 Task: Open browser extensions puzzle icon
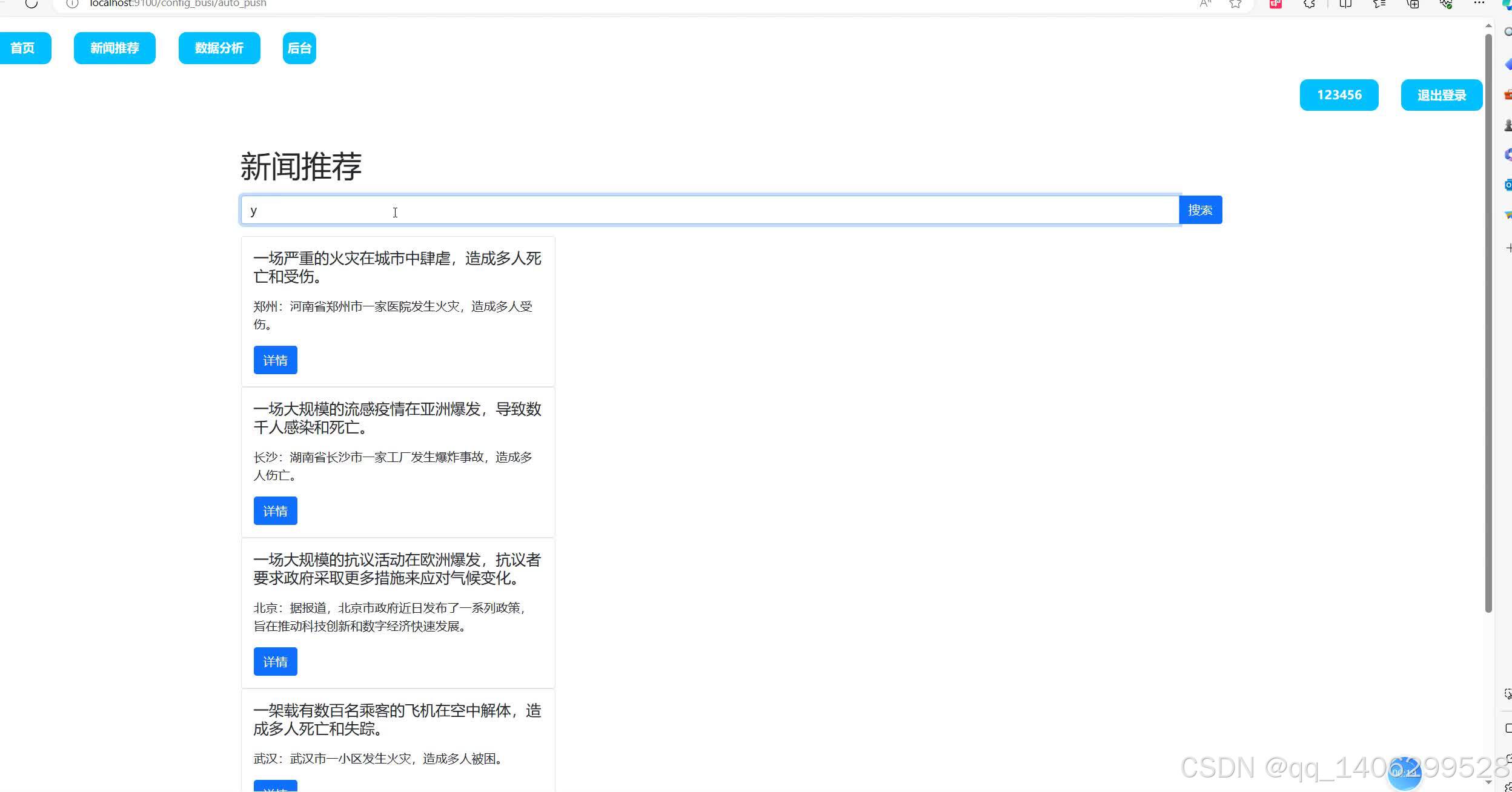click(x=1309, y=4)
